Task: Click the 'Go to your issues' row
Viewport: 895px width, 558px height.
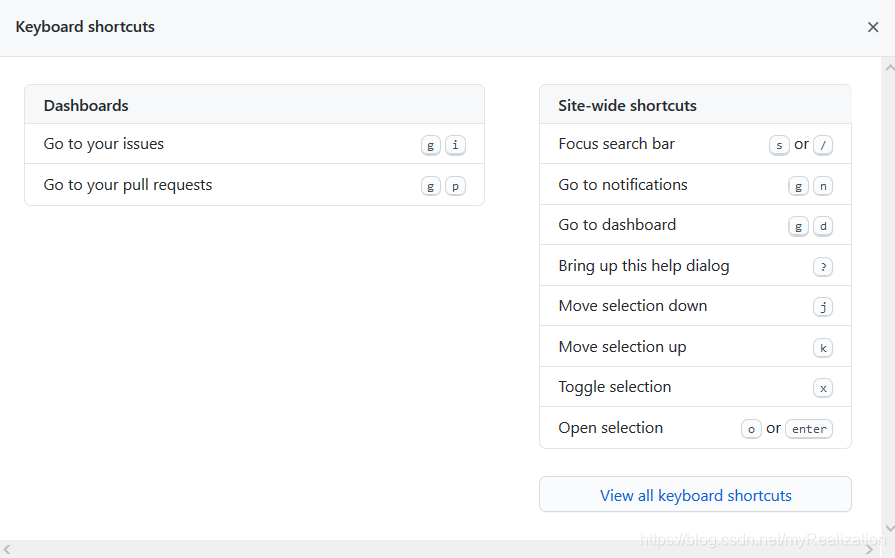Action: tap(104, 144)
